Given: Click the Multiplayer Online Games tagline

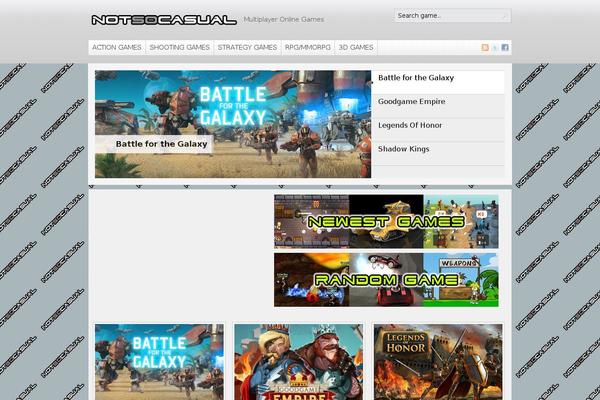Looking at the screenshot, I should (284, 20).
